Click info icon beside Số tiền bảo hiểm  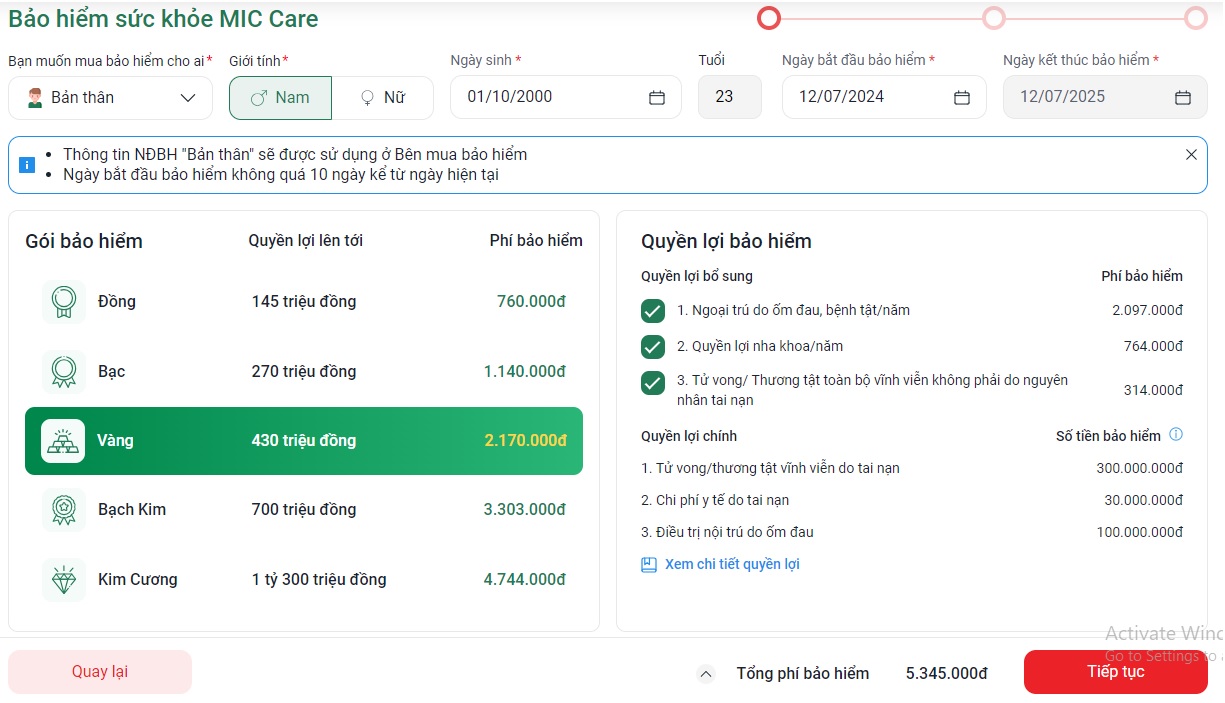[x=1176, y=435]
